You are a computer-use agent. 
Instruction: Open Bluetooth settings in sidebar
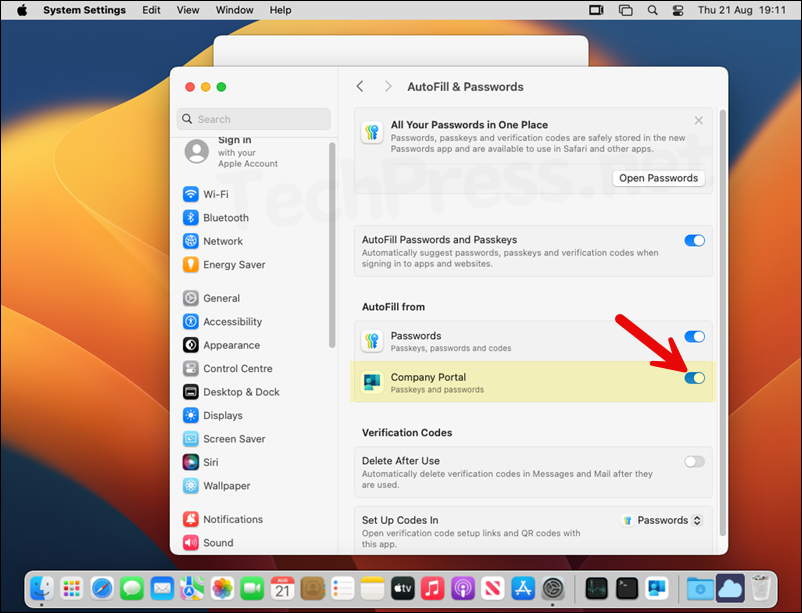[216, 217]
